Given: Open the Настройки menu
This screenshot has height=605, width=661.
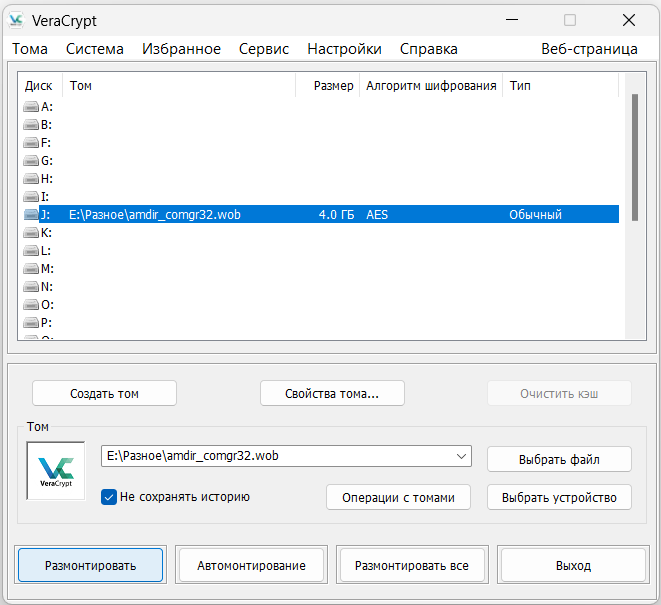Looking at the screenshot, I should pos(344,49).
